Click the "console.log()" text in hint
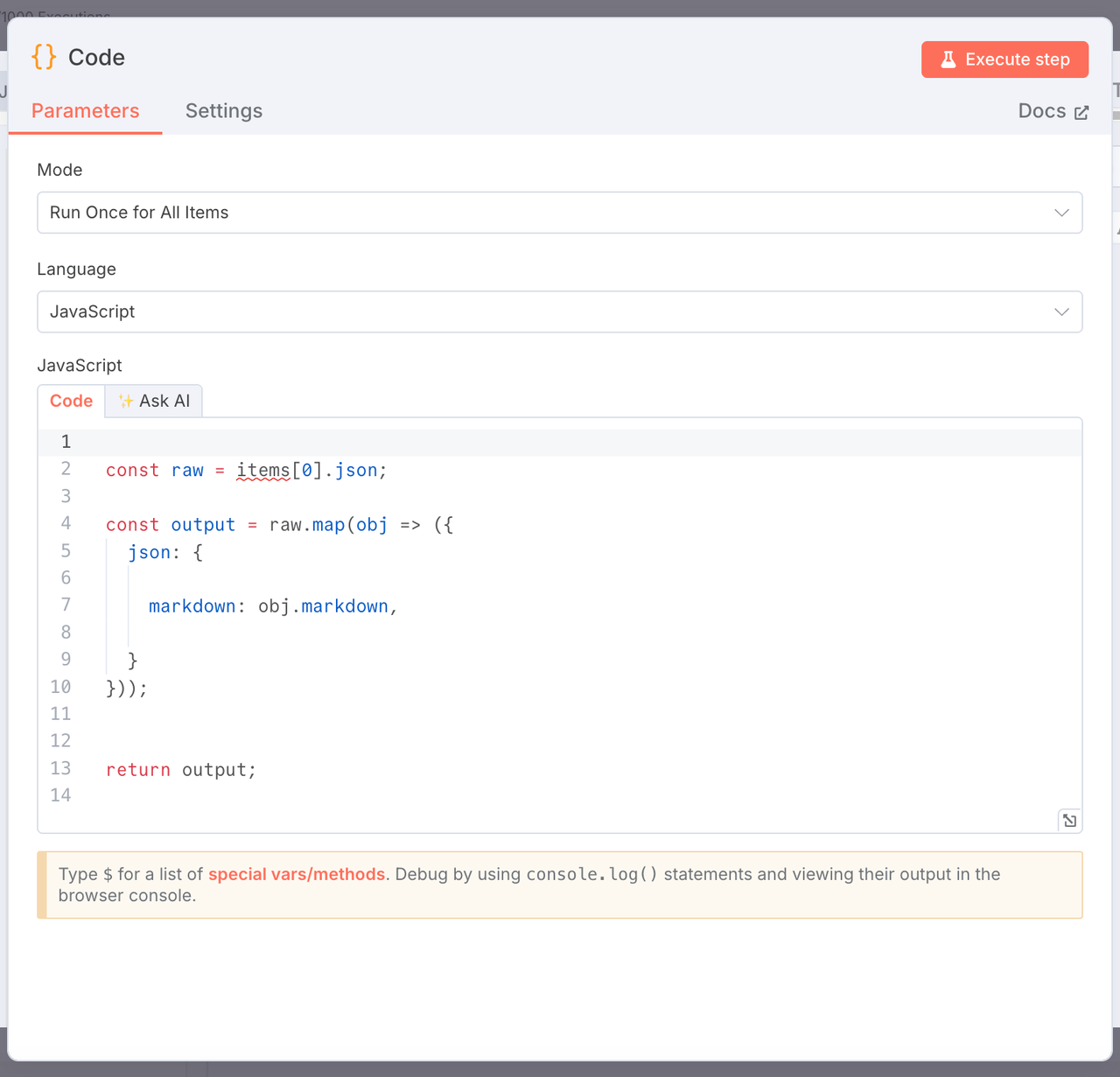Viewport: 1120px width, 1077px height. (591, 874)
